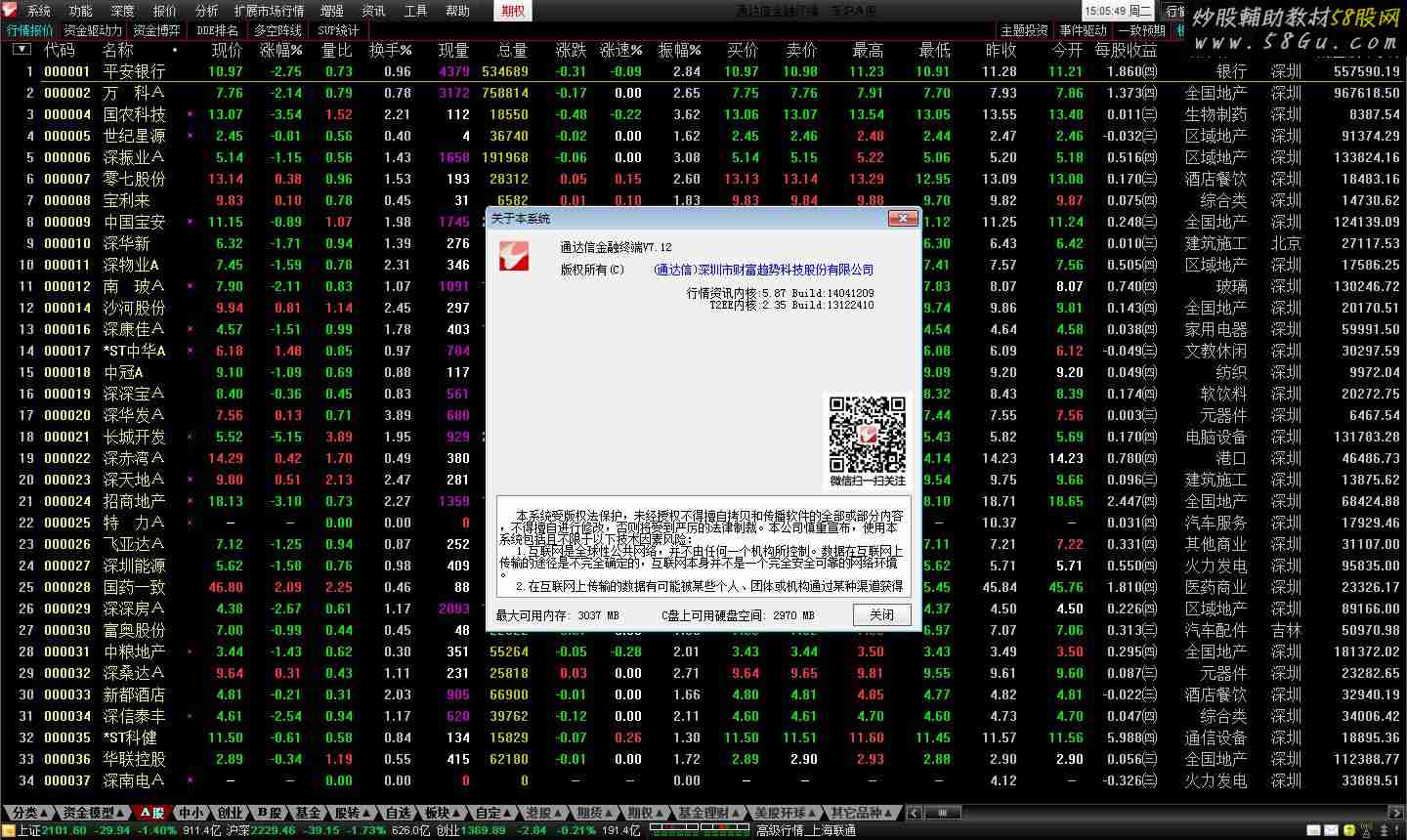Click the red 期权 button in menu bar
Viewport: 1407px width, 840px height.
pos(513,11)
